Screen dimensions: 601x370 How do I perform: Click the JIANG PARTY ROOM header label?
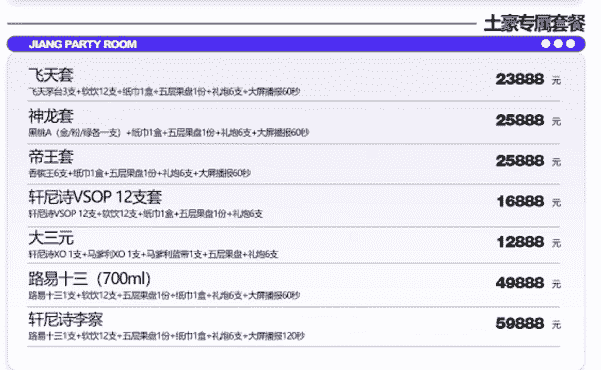click(x=83, y=44)
